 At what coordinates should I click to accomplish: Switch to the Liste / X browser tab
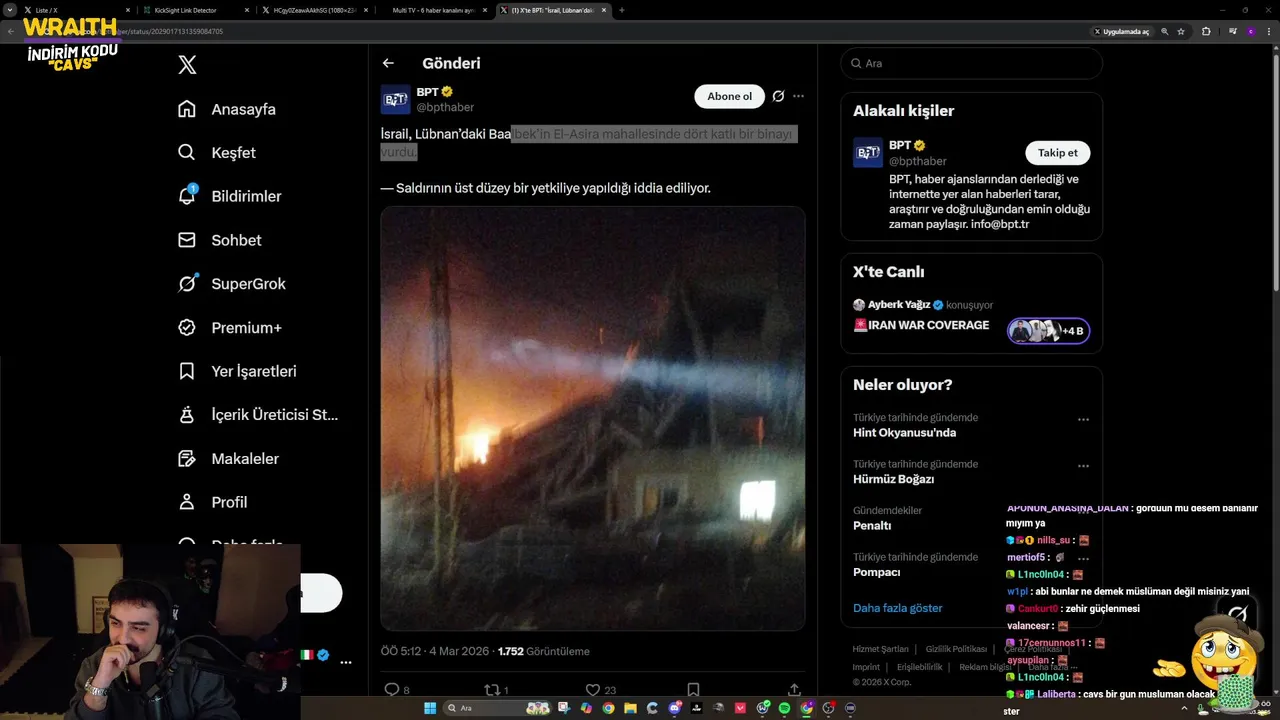75,10
